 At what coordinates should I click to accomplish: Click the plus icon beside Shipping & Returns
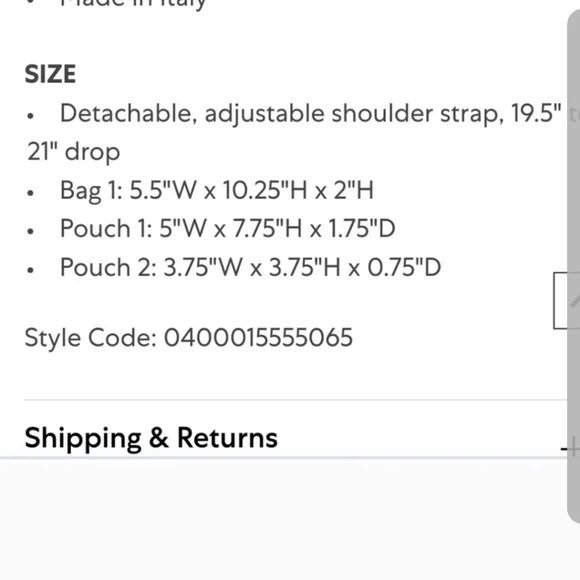[569, 449]
